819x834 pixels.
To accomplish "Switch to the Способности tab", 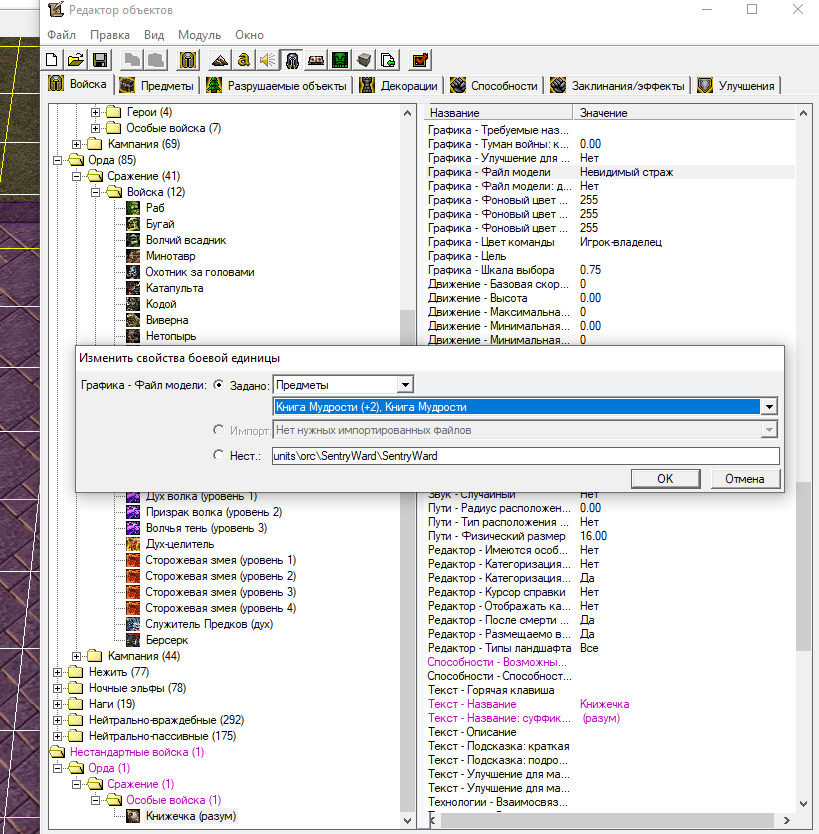I will 494,85.
